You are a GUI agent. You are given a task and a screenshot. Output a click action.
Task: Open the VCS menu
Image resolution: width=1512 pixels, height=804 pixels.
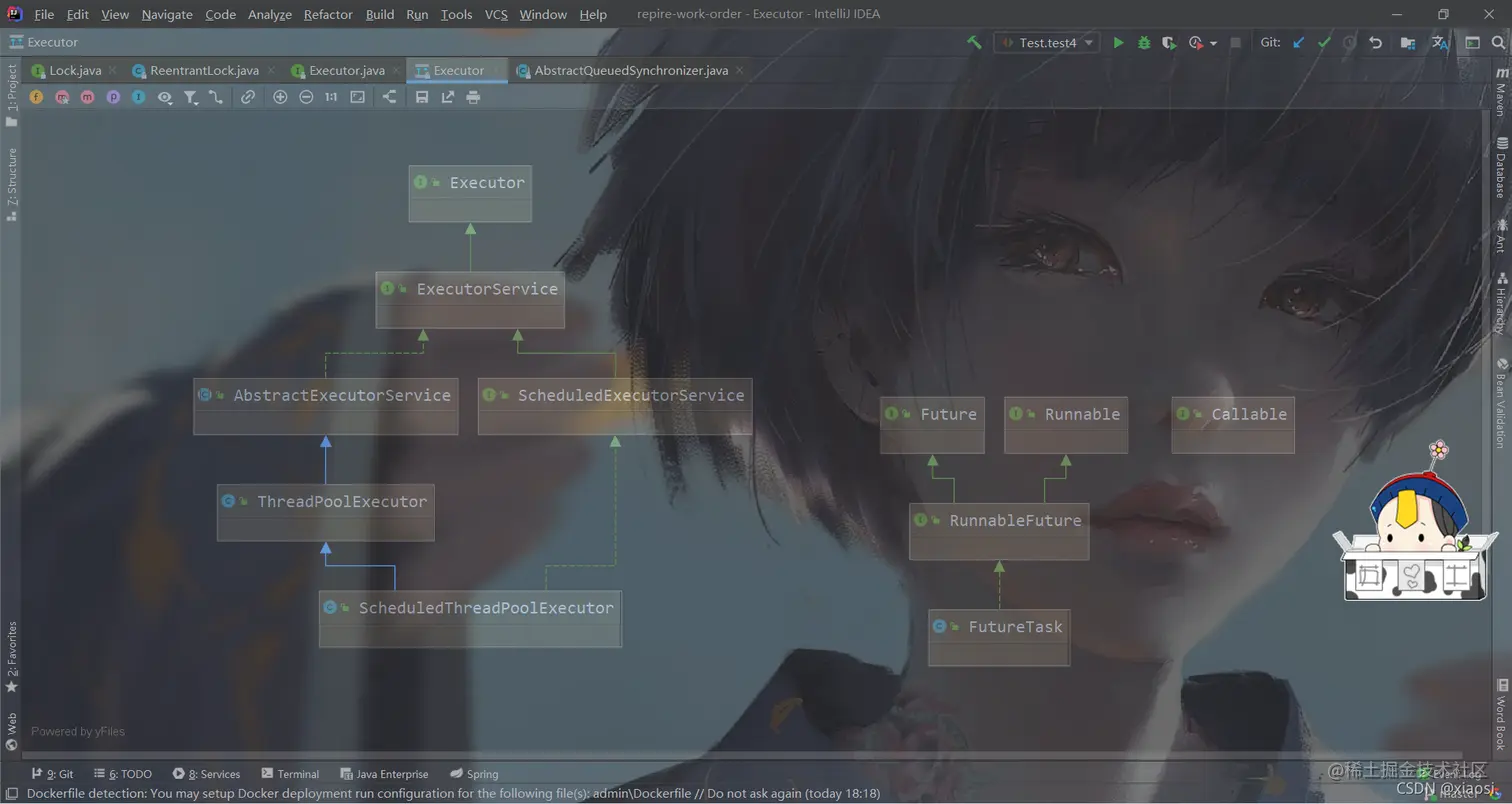[496, 14]
